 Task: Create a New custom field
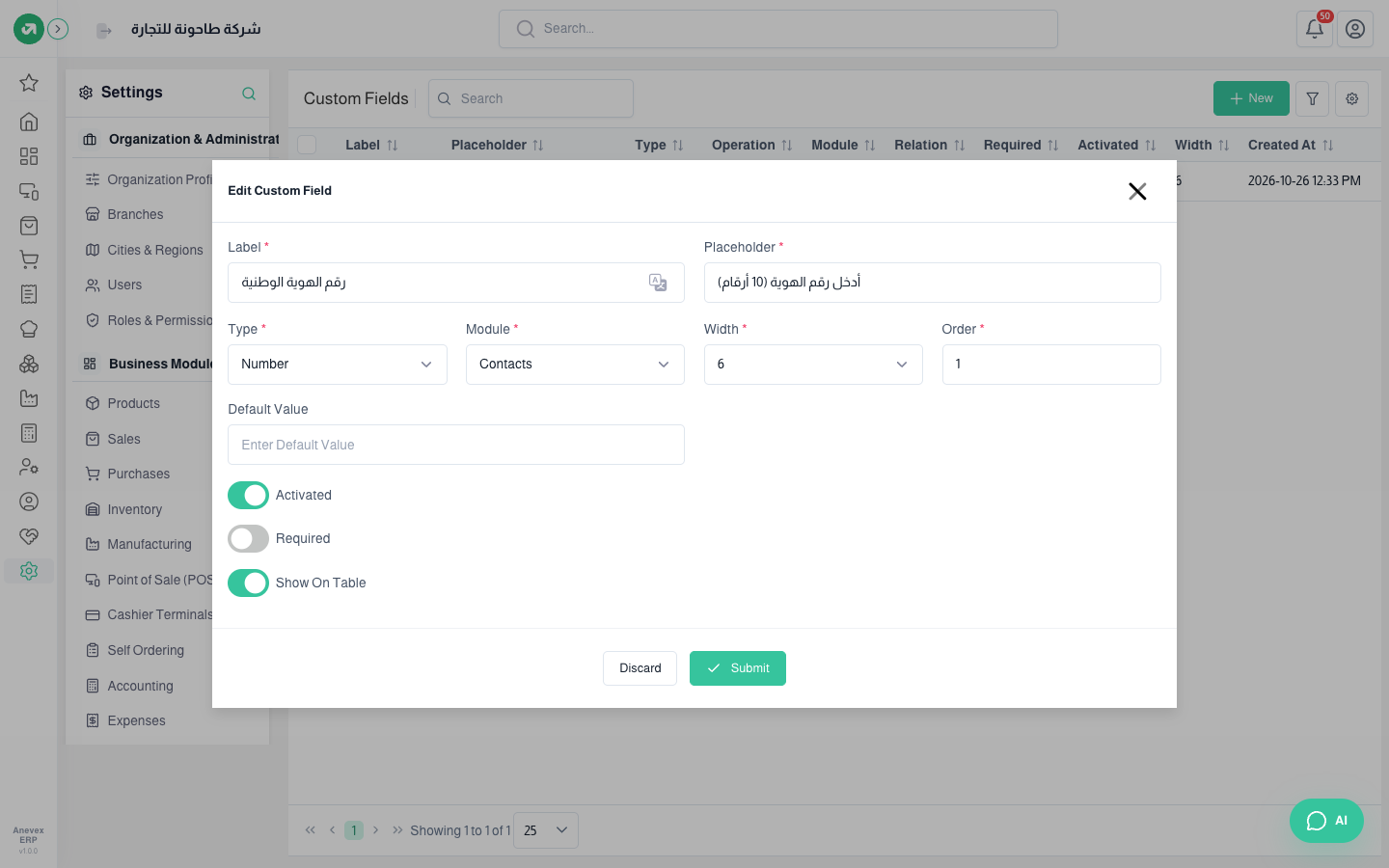1251,98
